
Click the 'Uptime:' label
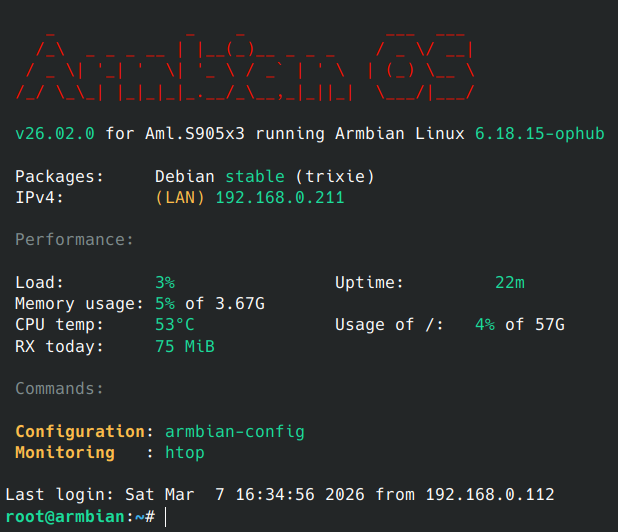[369, 283]
